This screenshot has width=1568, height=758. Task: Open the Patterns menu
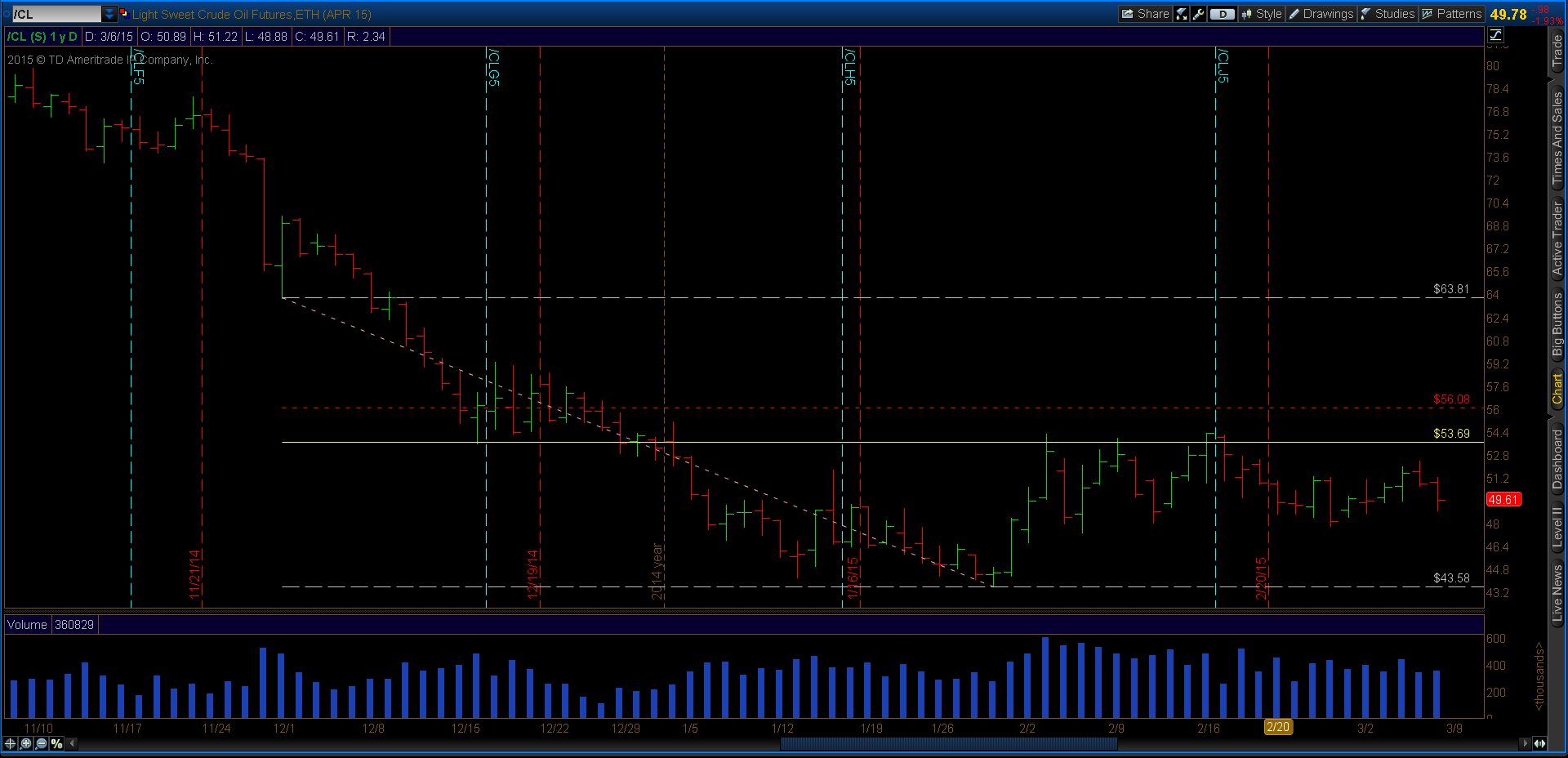click(1451, 14)
